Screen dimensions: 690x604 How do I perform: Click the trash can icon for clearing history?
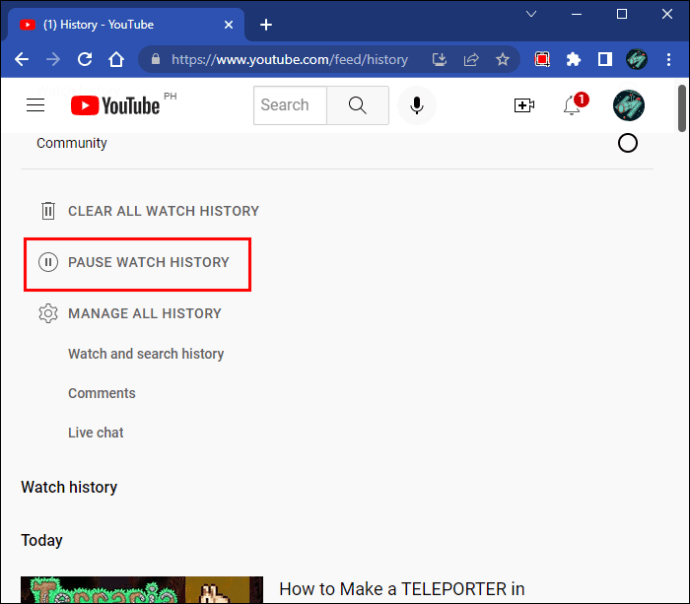(x=48, y=211)
